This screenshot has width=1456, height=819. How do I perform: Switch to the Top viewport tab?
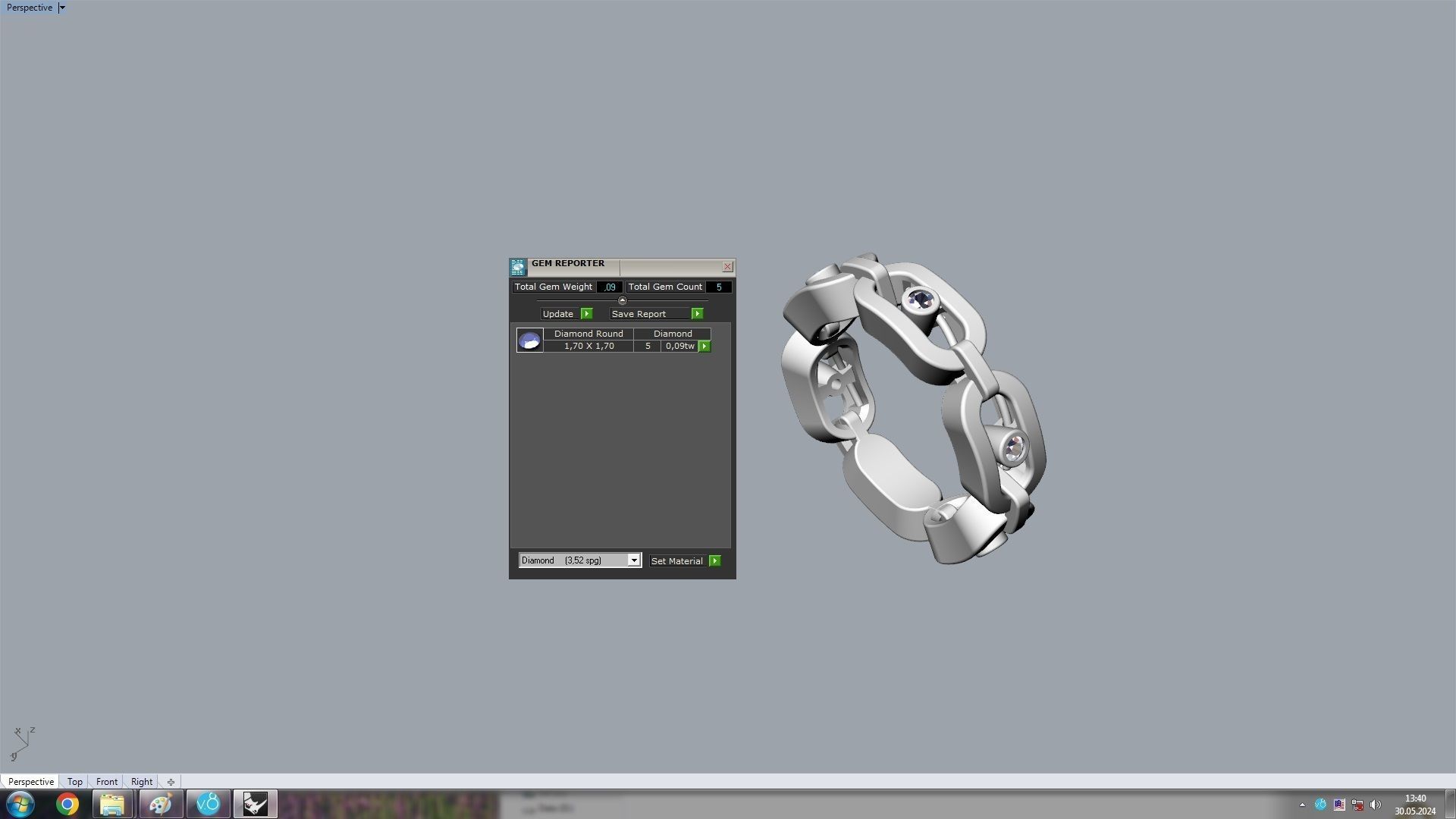74,782
